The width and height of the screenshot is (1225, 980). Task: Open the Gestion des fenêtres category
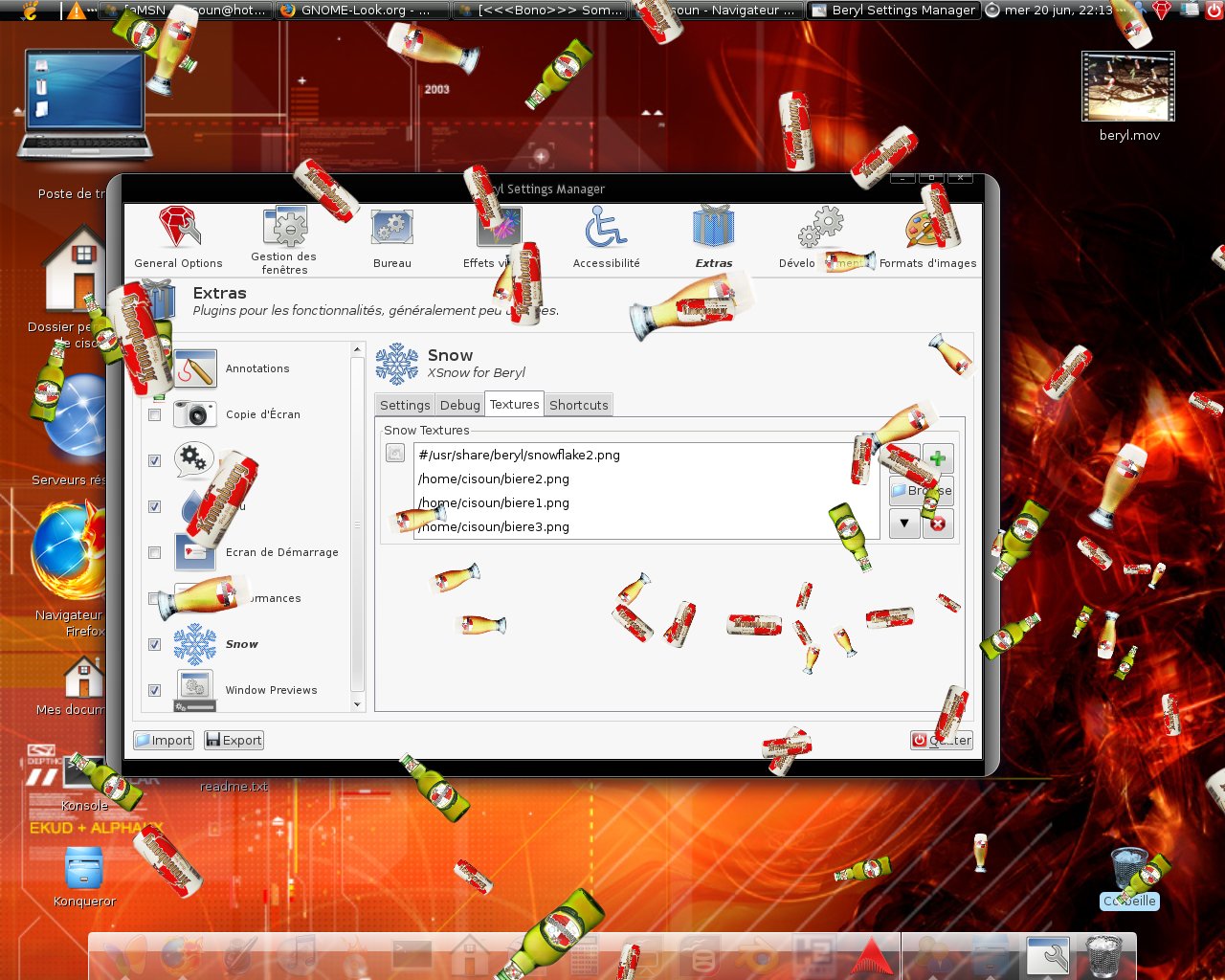click(284, 240)
